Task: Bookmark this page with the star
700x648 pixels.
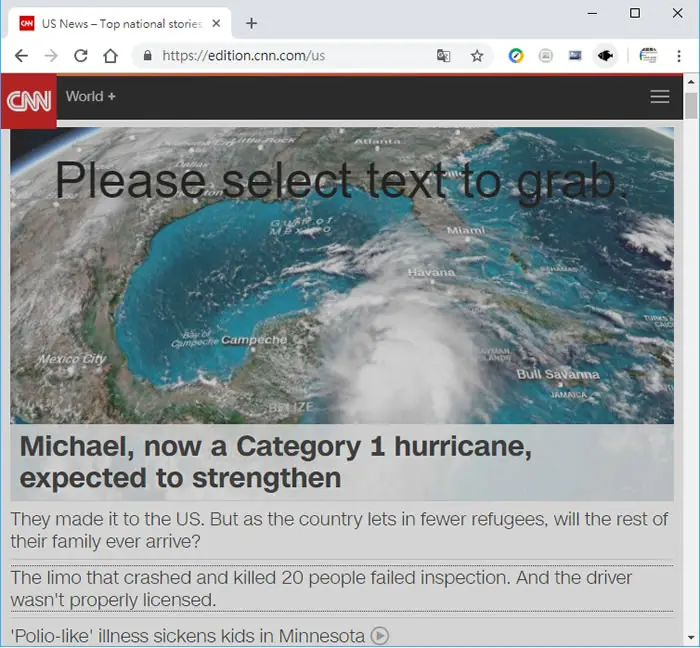Action: [x=477, y=56]
